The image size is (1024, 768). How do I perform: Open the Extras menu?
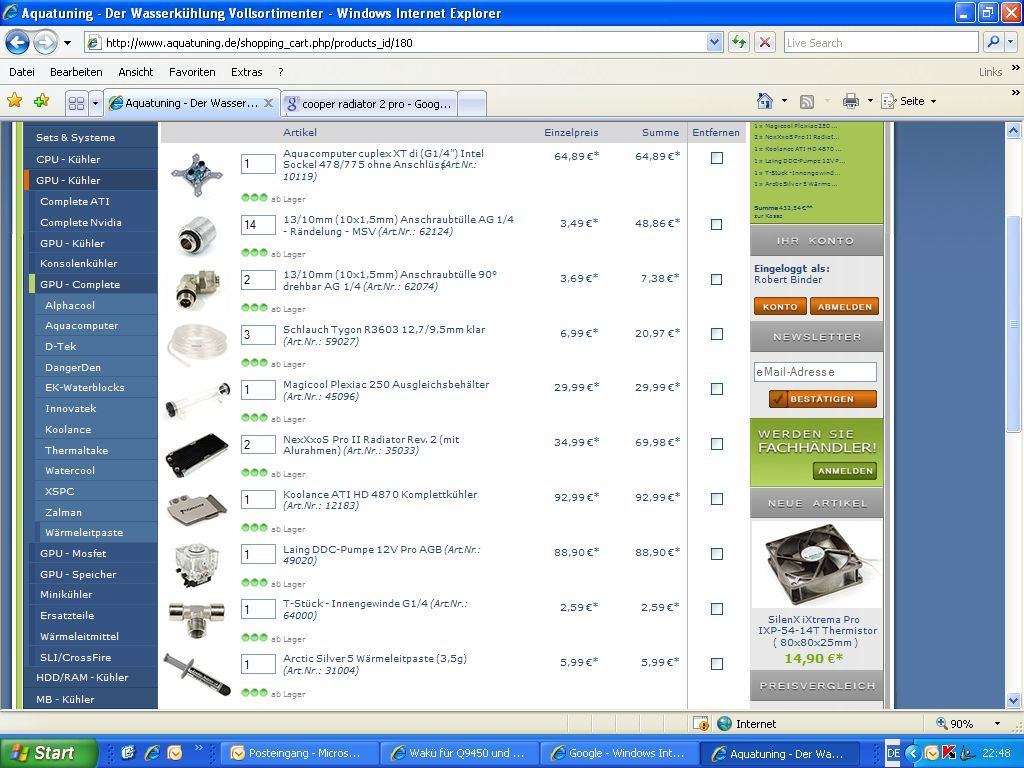click(246, 72)
